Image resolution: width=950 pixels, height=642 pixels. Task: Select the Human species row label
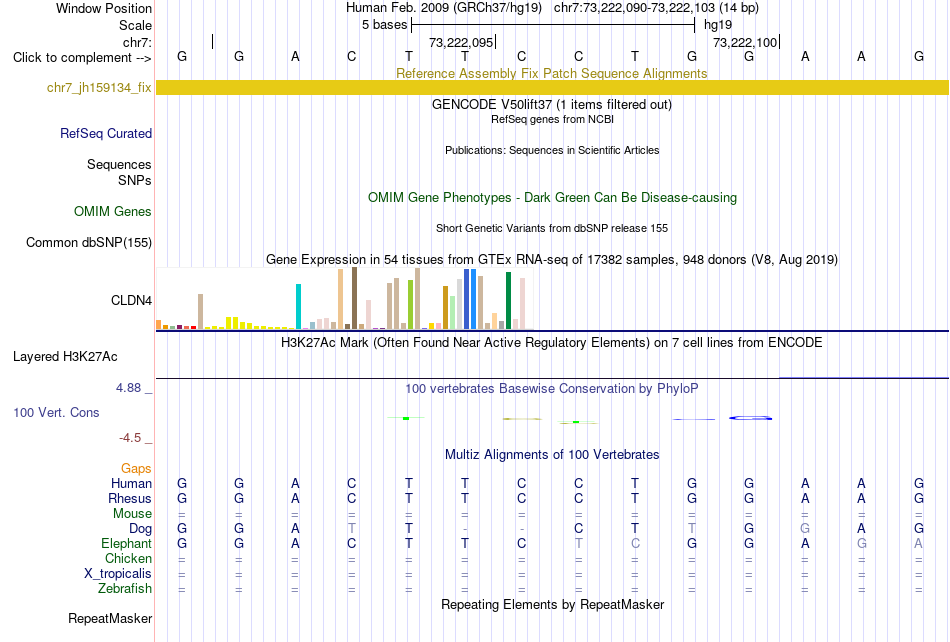(x=131, y=483)
